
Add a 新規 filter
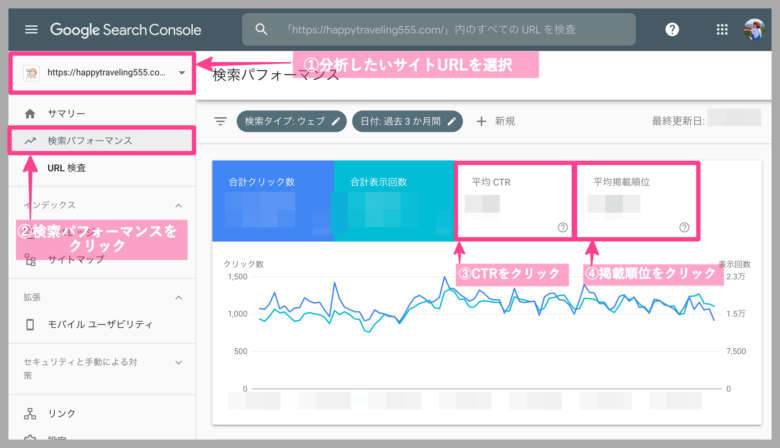point(495,121)
